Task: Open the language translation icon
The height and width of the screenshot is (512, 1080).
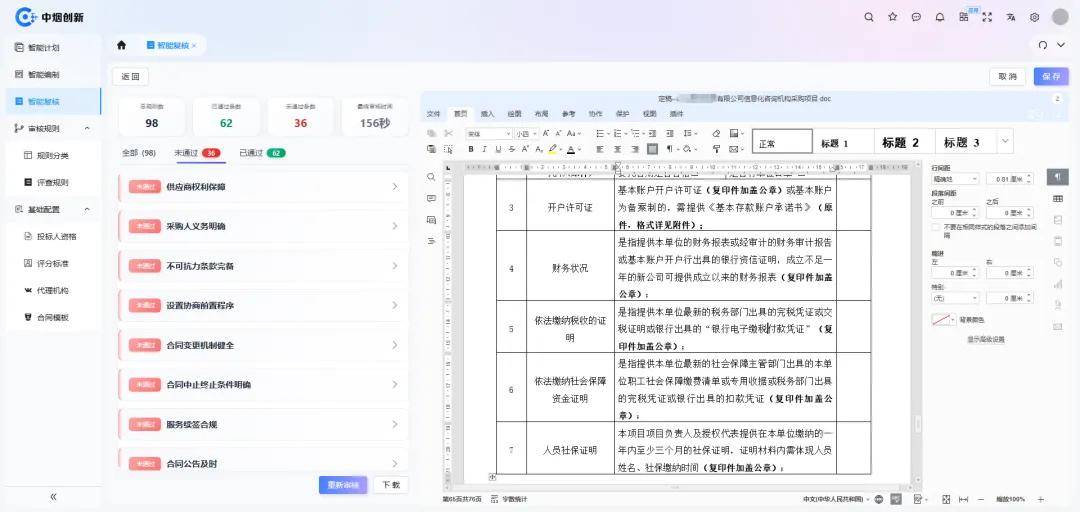Action: tap(1011, 17)
